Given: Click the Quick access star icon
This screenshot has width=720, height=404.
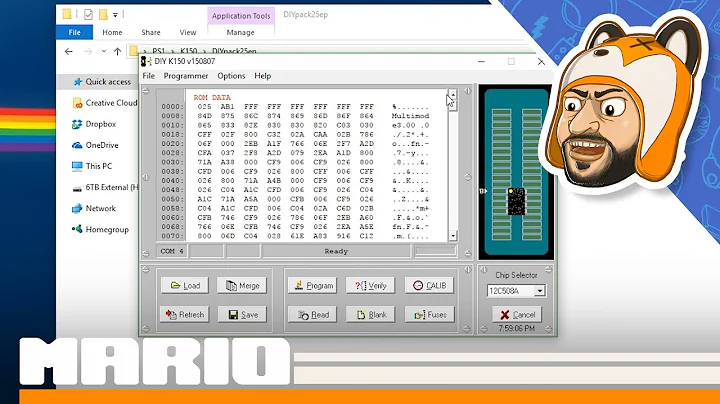Looking at the screenshot, I should (x=78, y=82).
